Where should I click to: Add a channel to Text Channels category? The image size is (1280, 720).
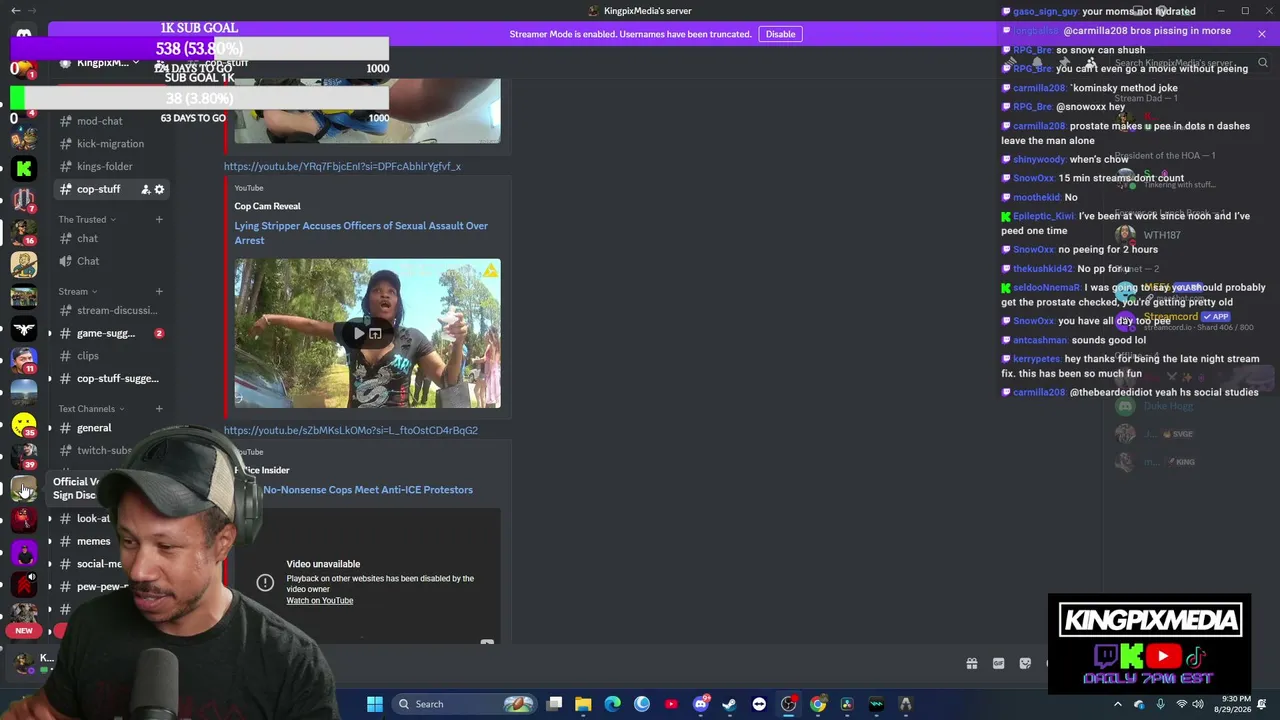pyautogui.click(x=159, y=408)
